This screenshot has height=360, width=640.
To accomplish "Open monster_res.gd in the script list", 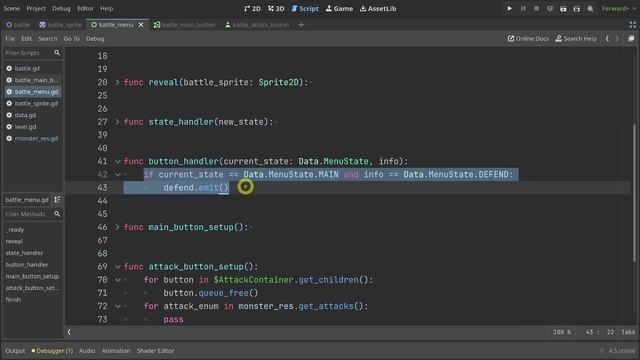I will 33,138.
